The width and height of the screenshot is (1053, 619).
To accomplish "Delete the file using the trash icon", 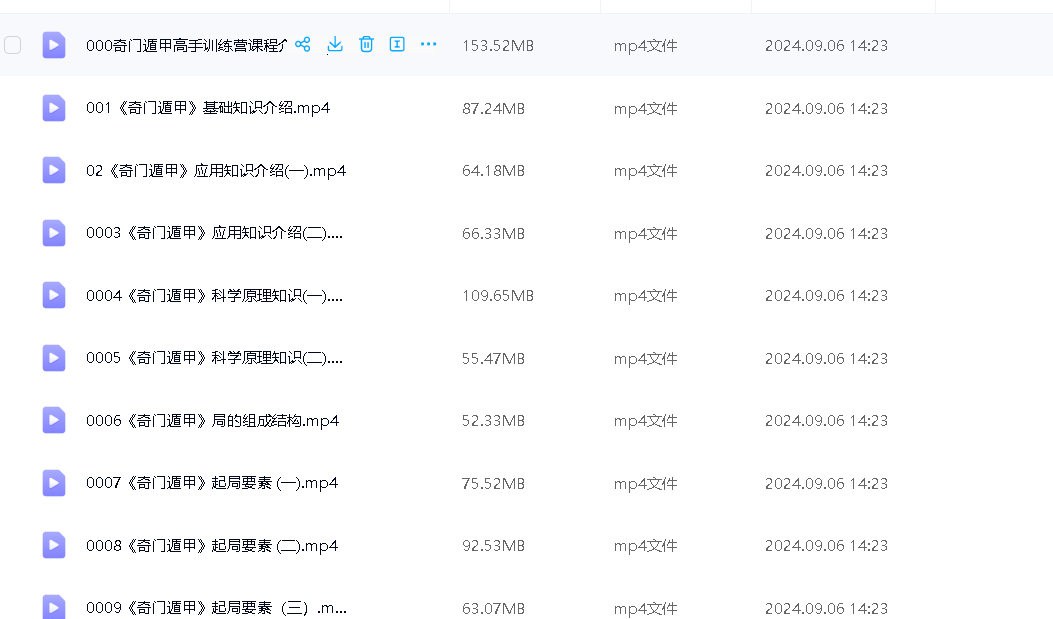I will point(366,45).
